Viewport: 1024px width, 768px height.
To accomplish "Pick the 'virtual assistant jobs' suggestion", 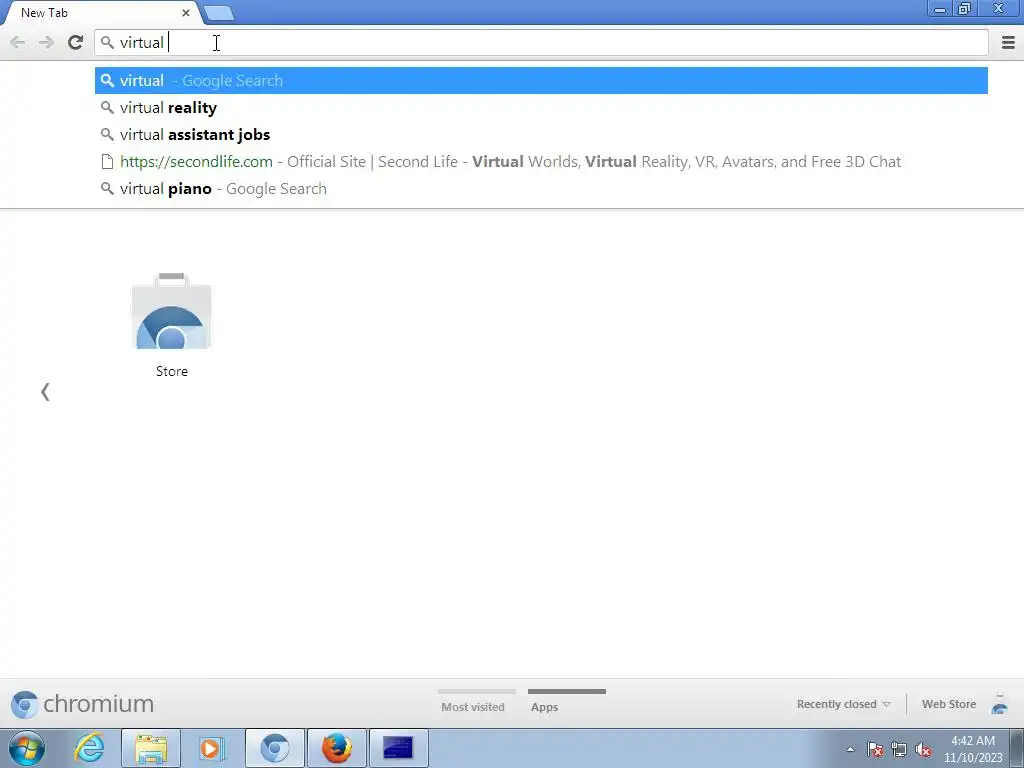I will click(x=541, y=135).
